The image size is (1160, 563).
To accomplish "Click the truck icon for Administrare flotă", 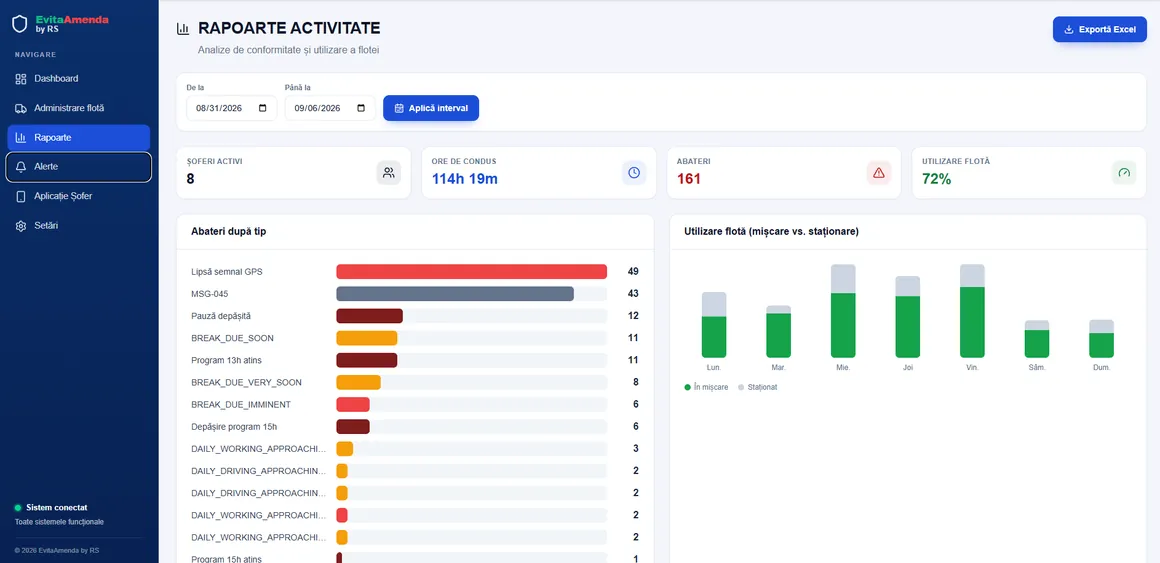I will tap(21, 108).
